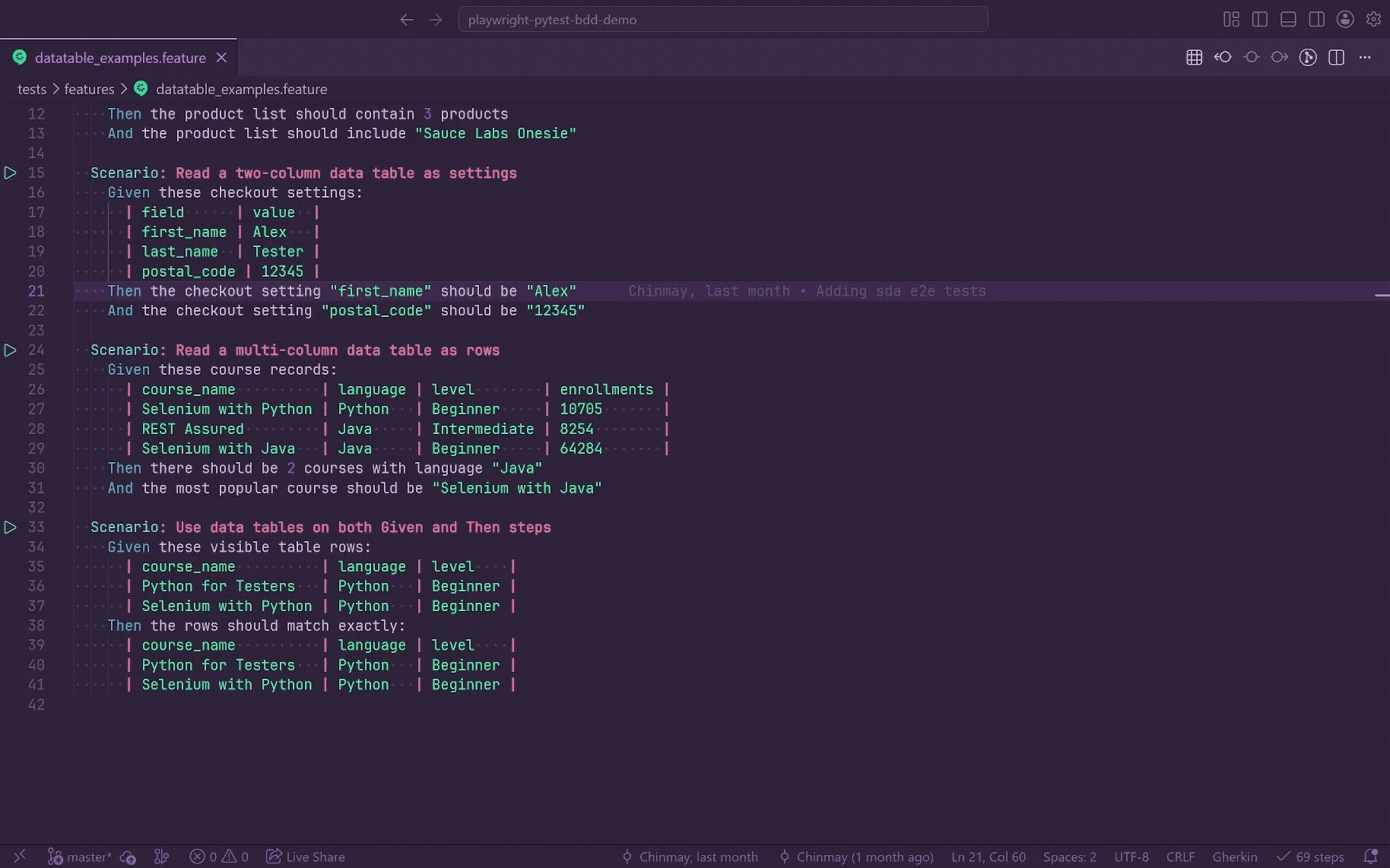Click the circled git graph icon
The height and width of the screenshot is (868, 1390).
coord(1308,57)
